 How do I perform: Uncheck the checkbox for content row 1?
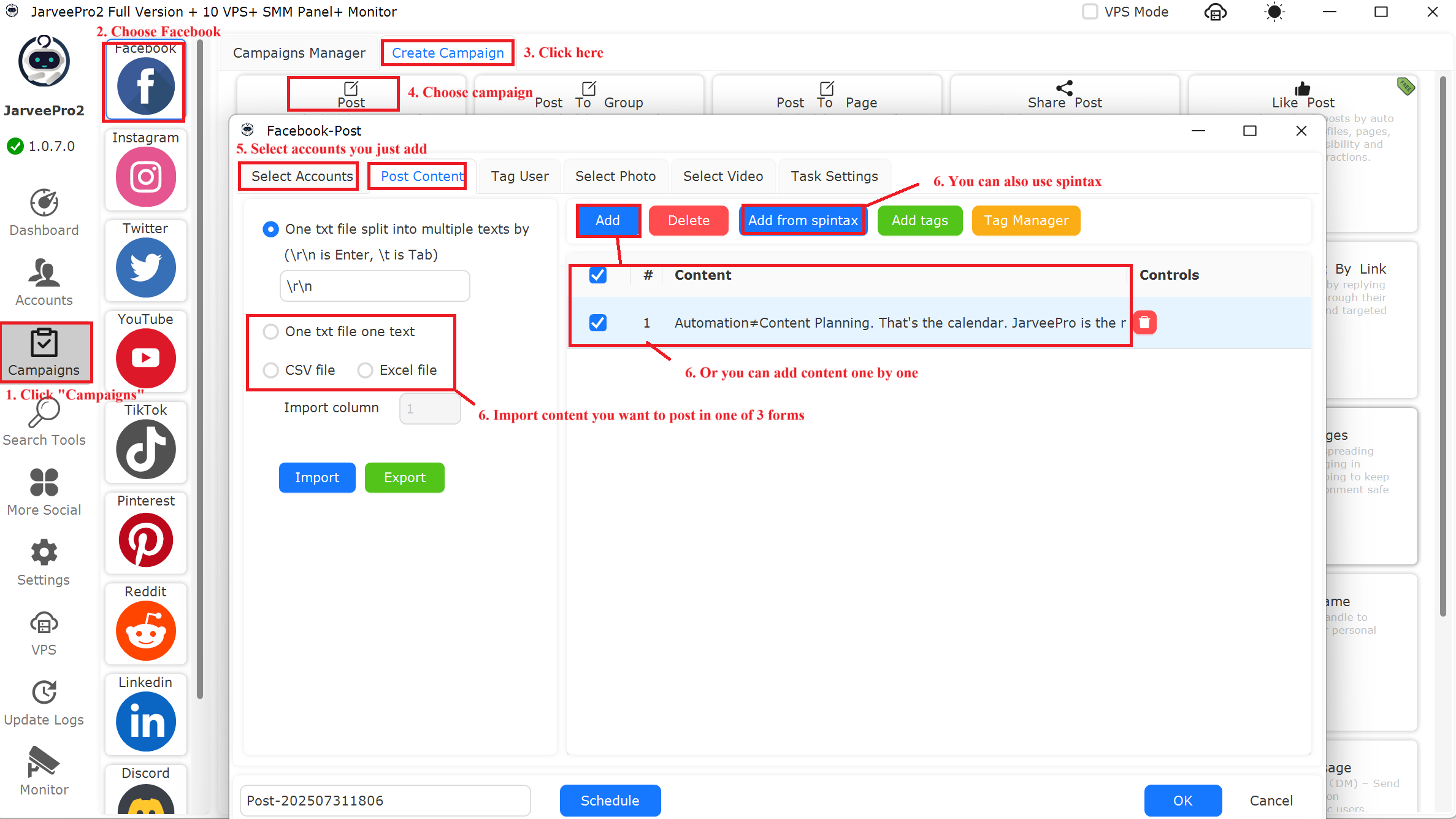coord(598,323)
